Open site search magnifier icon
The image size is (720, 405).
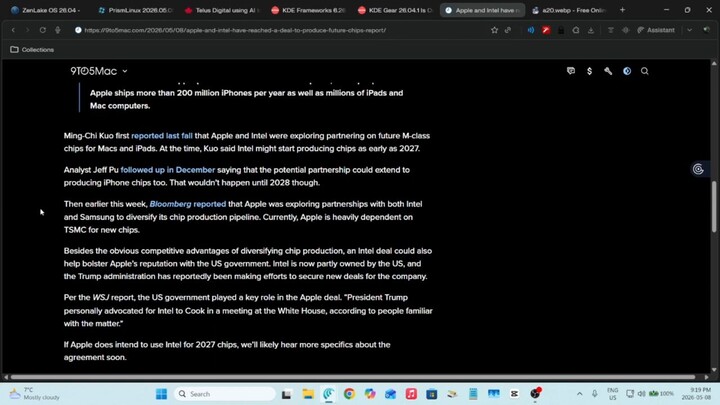645,71
